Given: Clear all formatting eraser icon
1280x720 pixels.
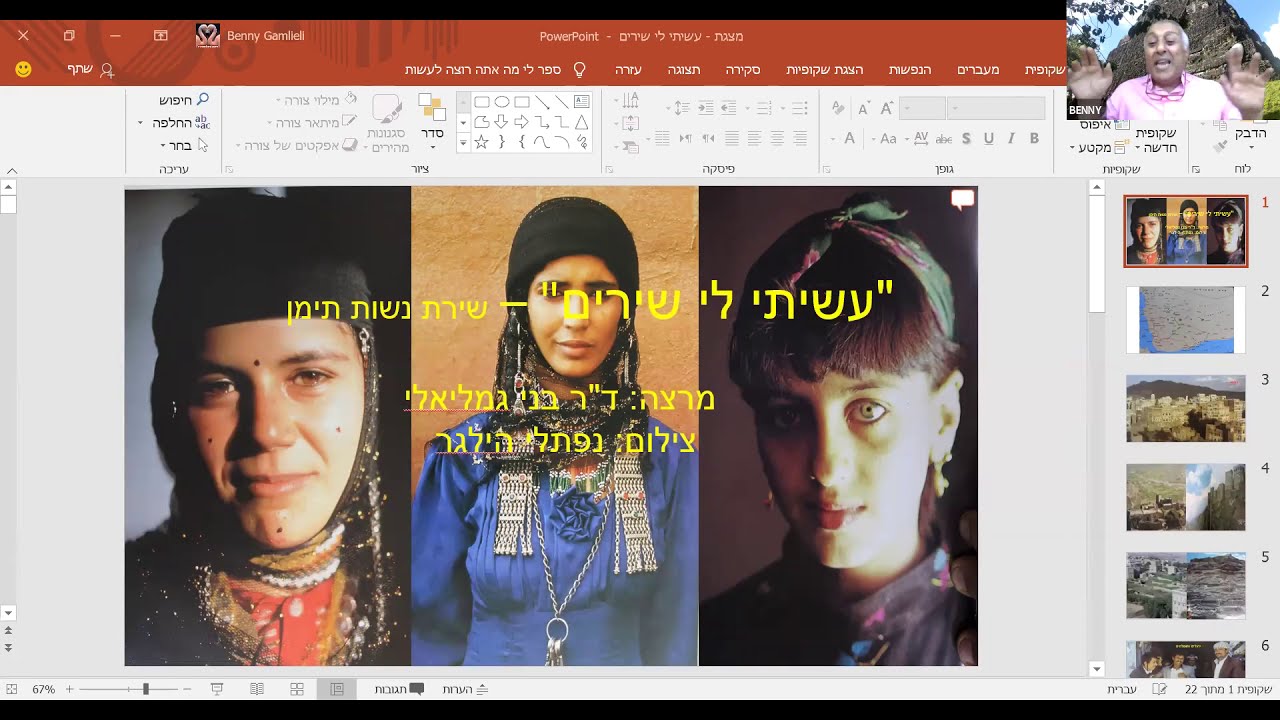Looking at the screenshot, I should pyautogui.click(x=838, y=108).
